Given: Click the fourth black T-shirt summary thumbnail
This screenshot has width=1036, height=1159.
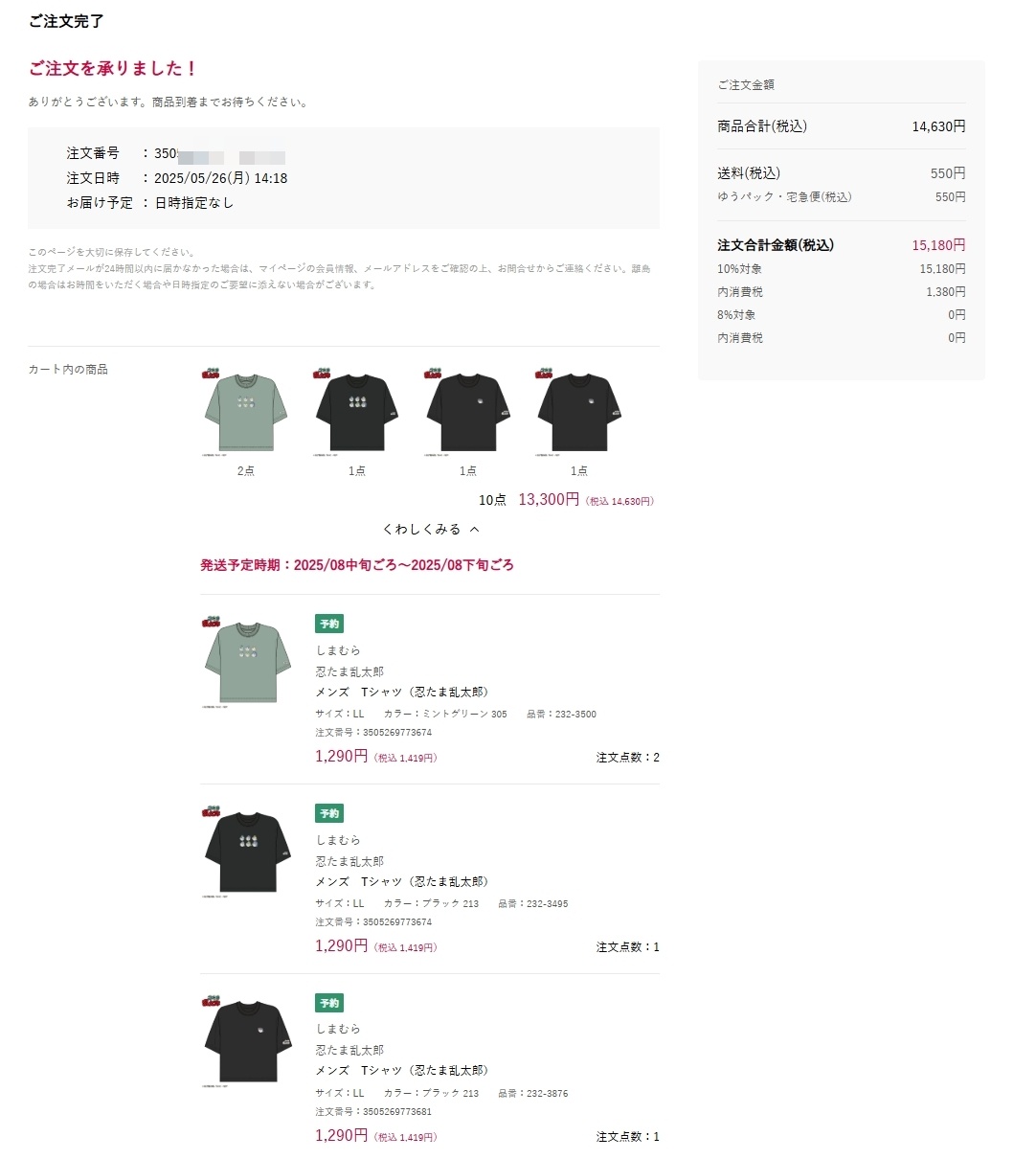Looking at the screenshot, I should click(578, 412).
